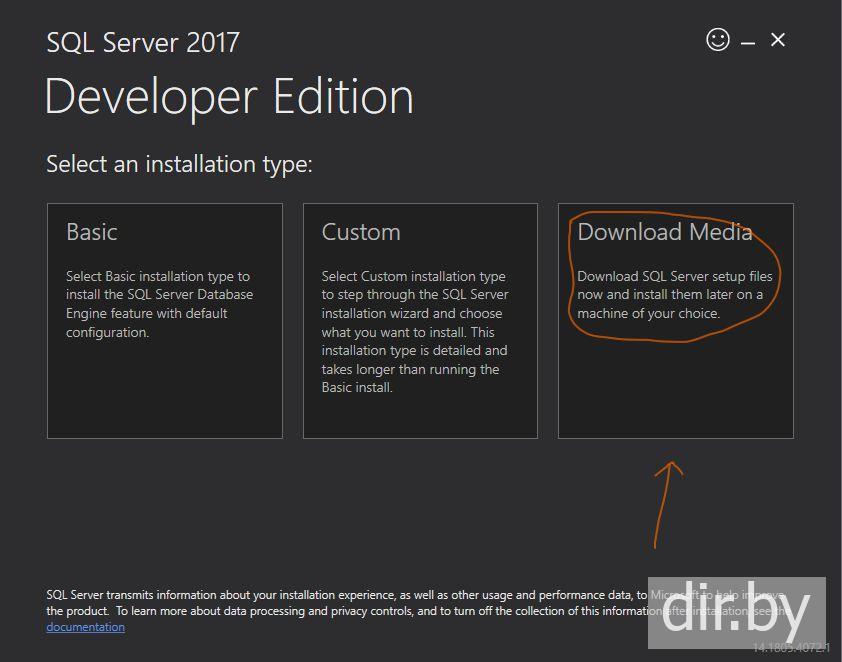Minimize the SQL Server installer window
This screenshot has height=662, width=842.
[x=748, y=42]
